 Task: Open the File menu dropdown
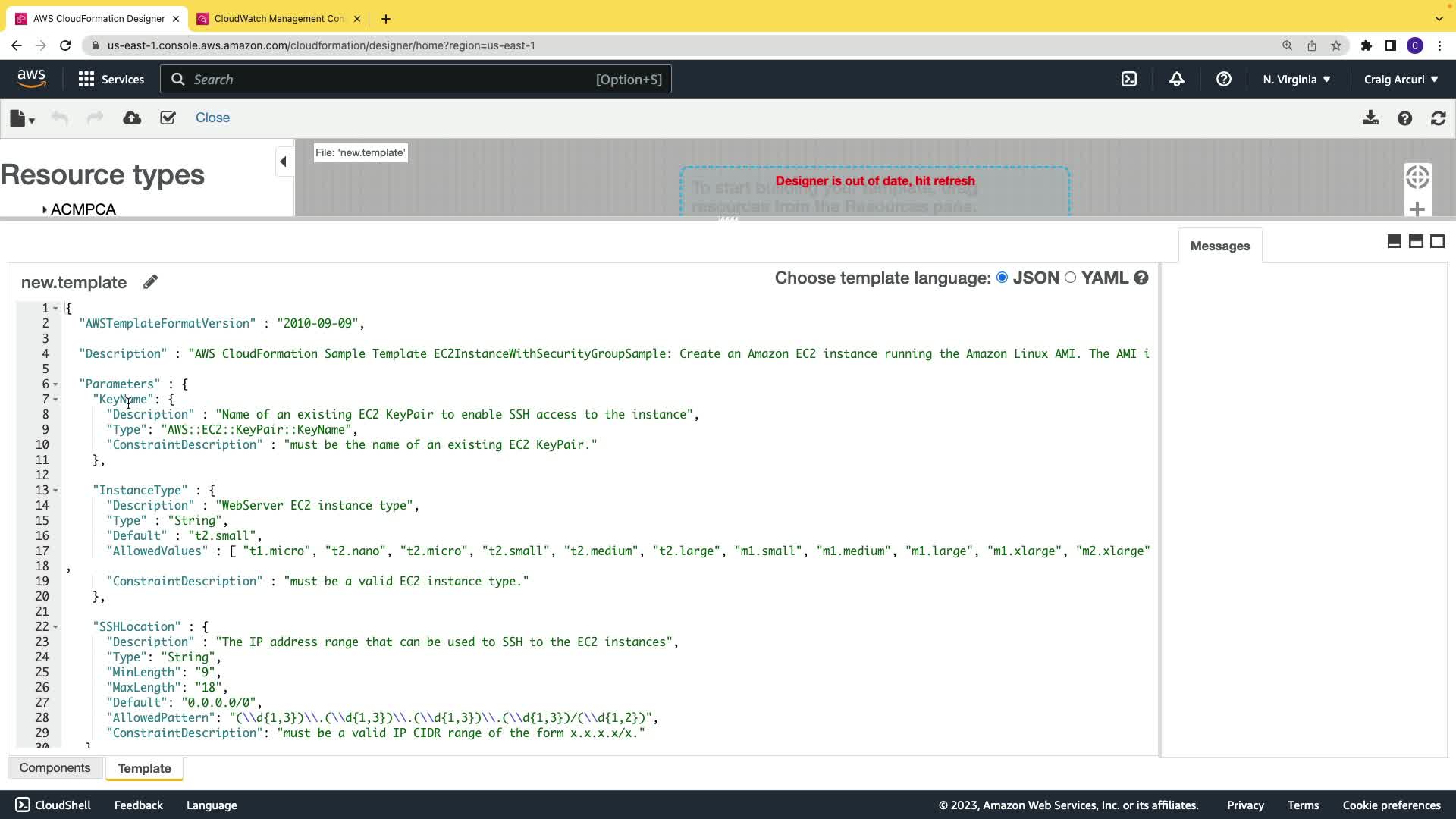pyautogui.click(x=22, y=118)
